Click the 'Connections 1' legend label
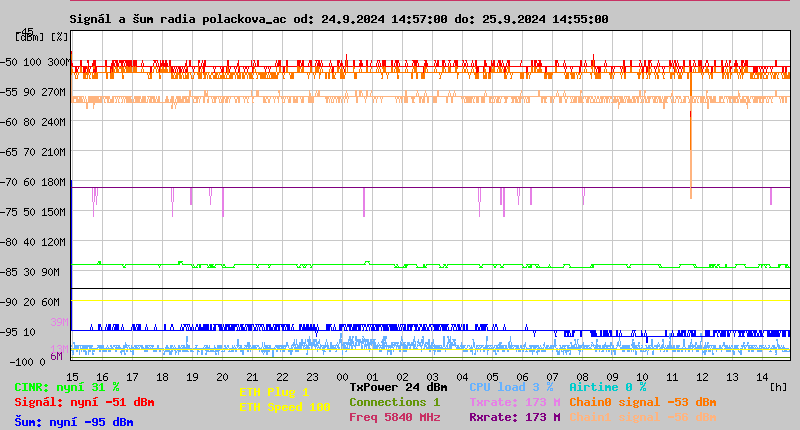 (394, 402)
